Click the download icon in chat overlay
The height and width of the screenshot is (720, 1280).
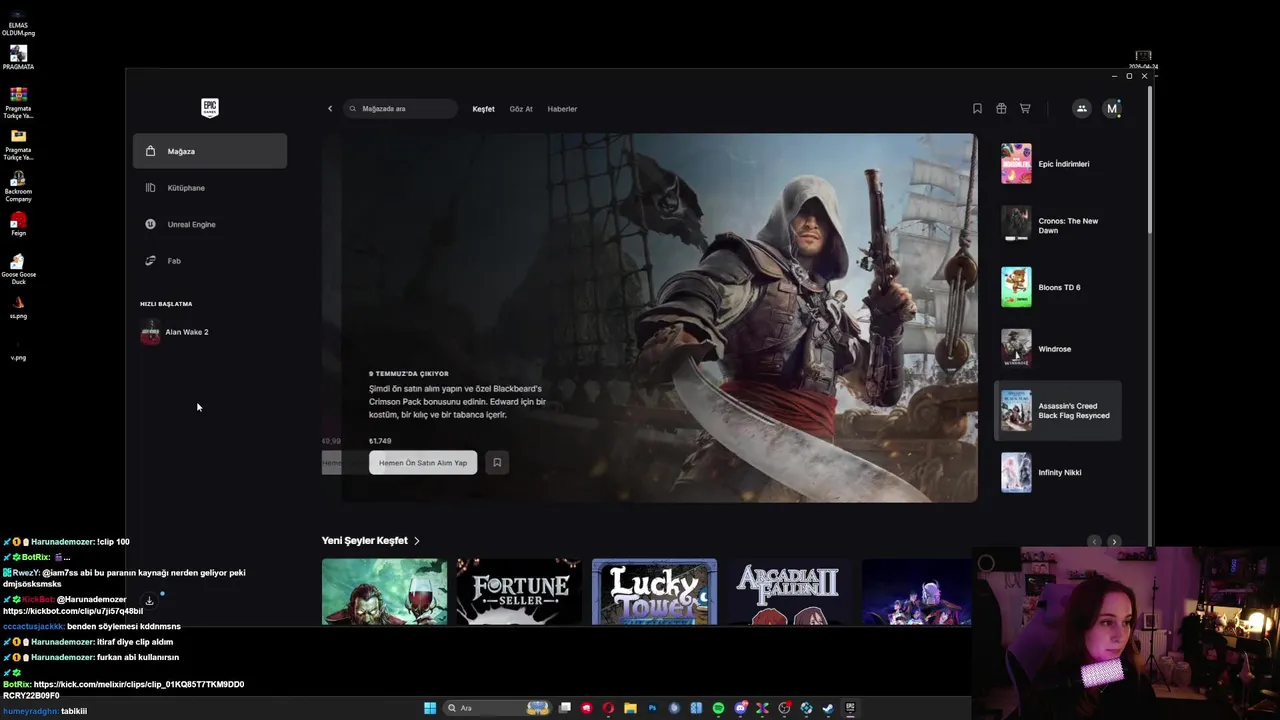(149, 601)
